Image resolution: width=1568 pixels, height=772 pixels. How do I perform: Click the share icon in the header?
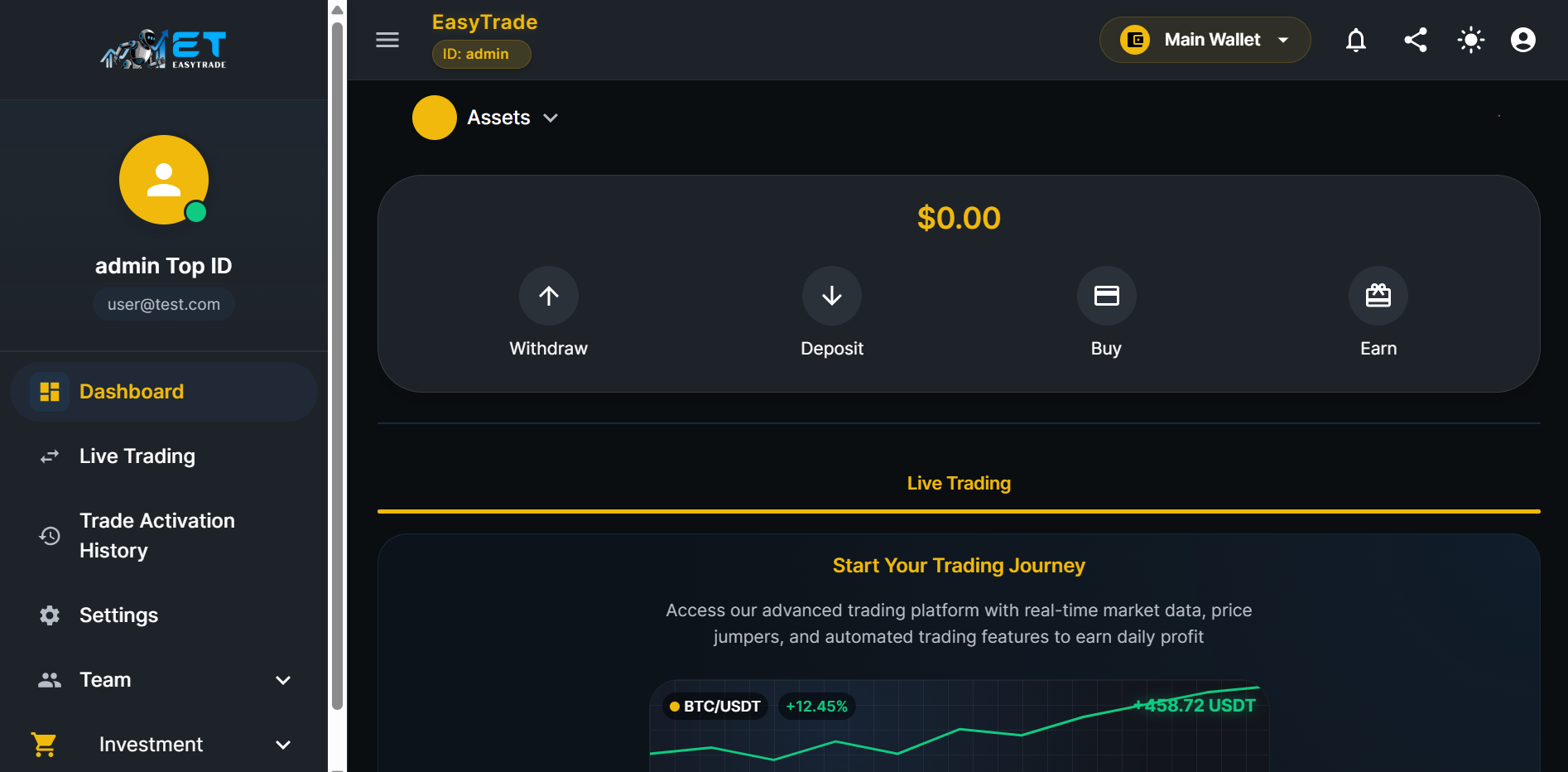click(1416, 40)
